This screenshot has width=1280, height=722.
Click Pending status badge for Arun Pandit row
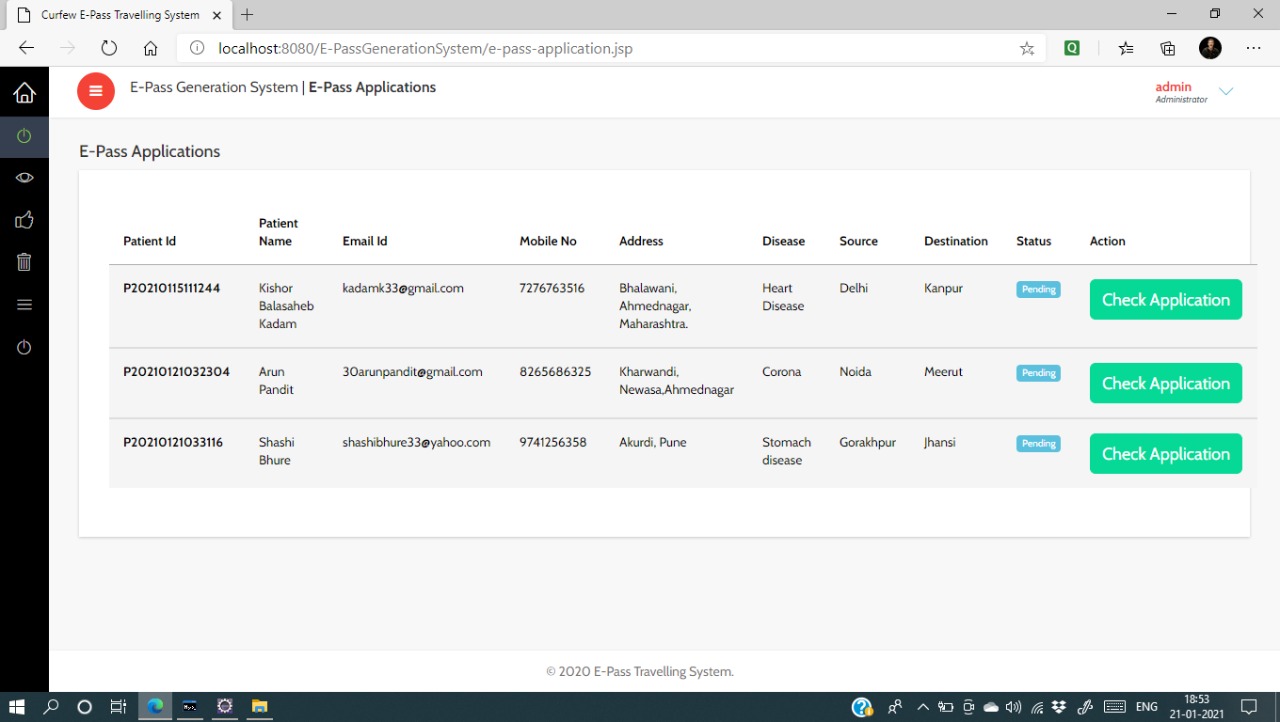(x=1038, y=373)
